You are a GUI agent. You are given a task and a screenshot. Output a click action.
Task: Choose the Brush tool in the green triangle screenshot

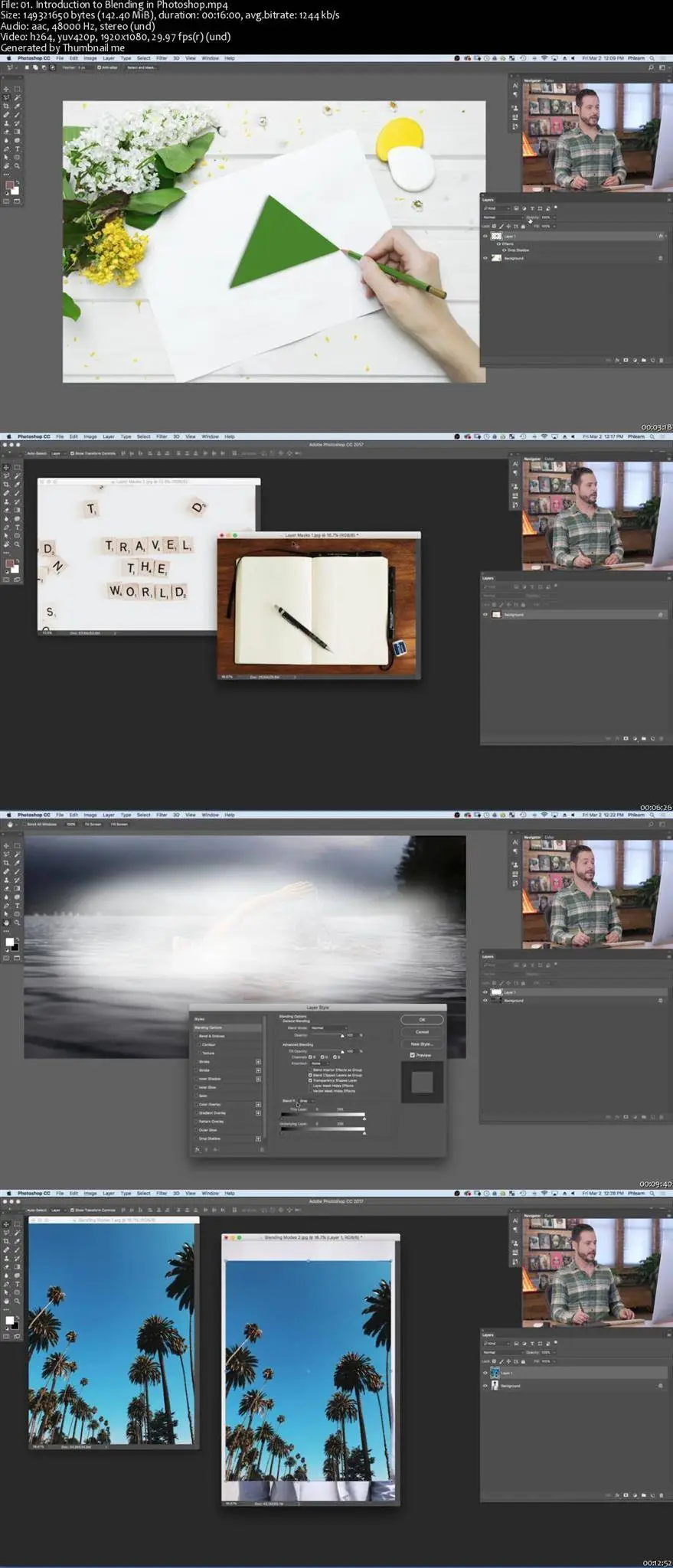[x=17, y=114]
